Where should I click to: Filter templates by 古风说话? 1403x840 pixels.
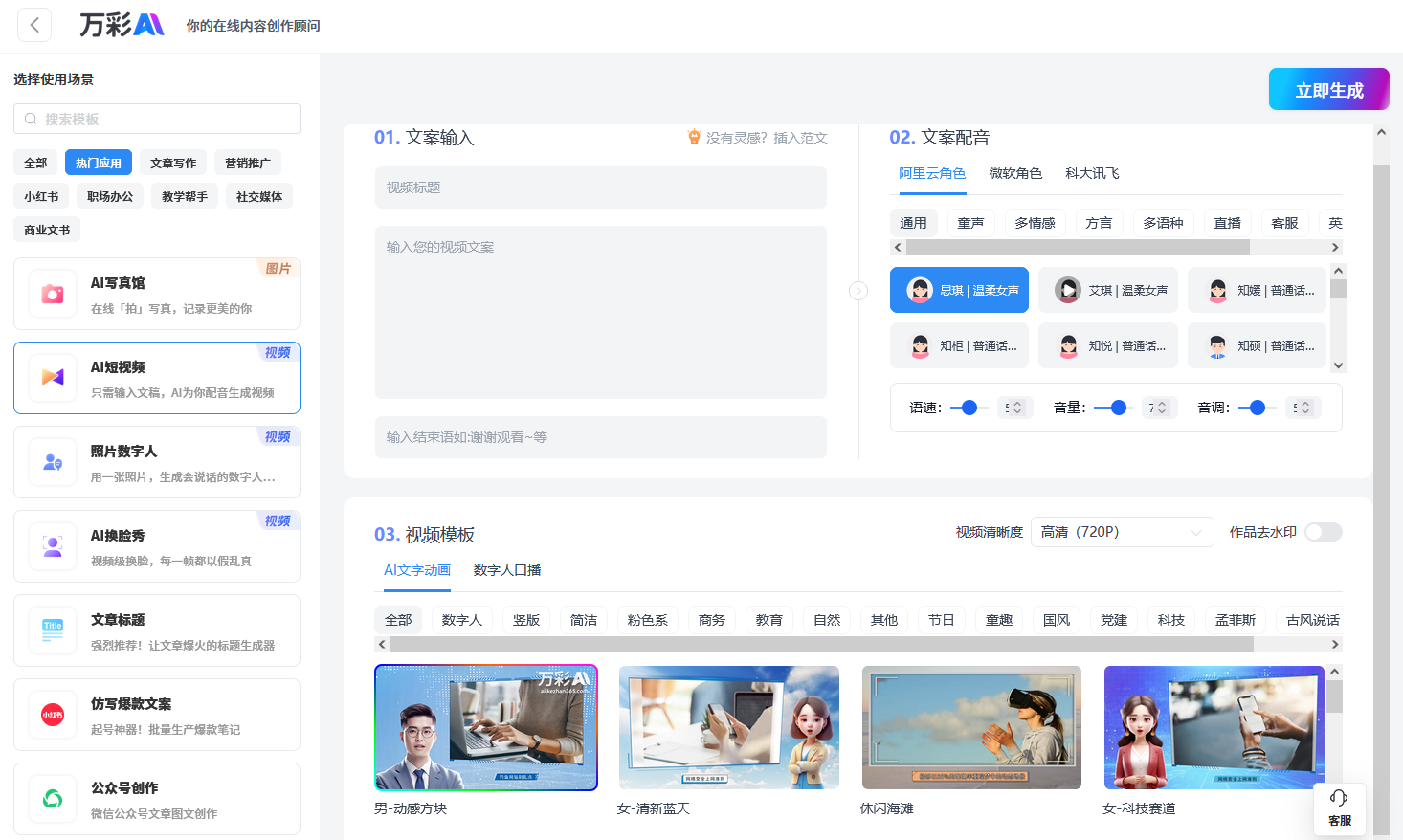1313,620
